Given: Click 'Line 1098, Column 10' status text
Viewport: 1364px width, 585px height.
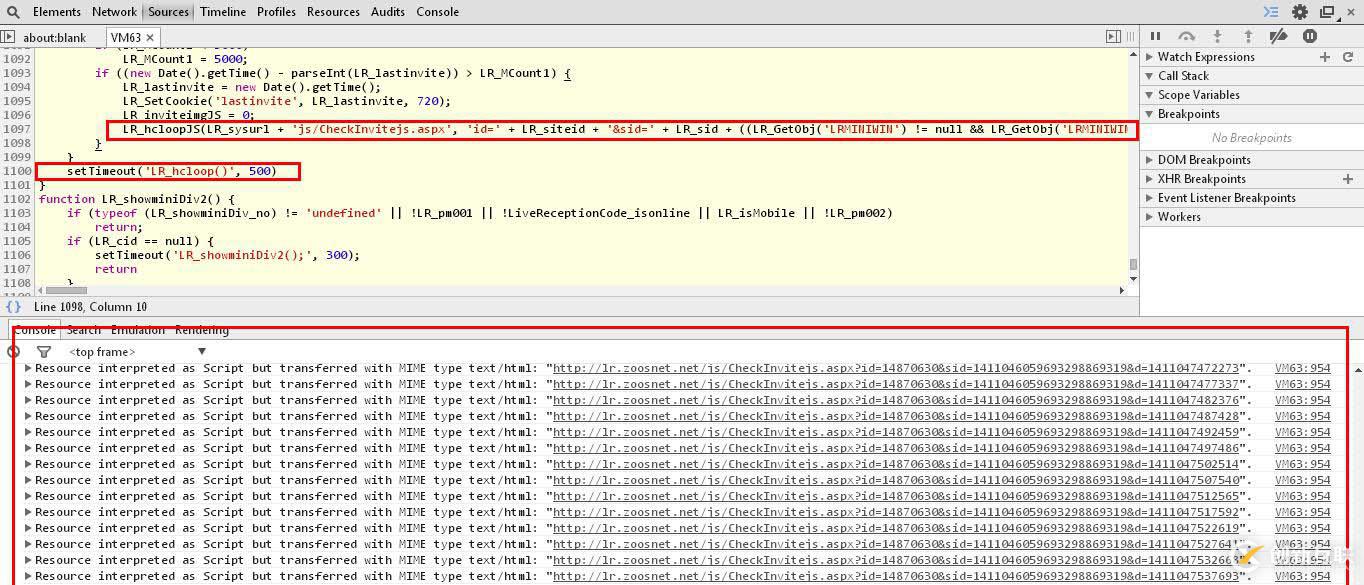Looking at the screenshot, I should pos(90,307).
